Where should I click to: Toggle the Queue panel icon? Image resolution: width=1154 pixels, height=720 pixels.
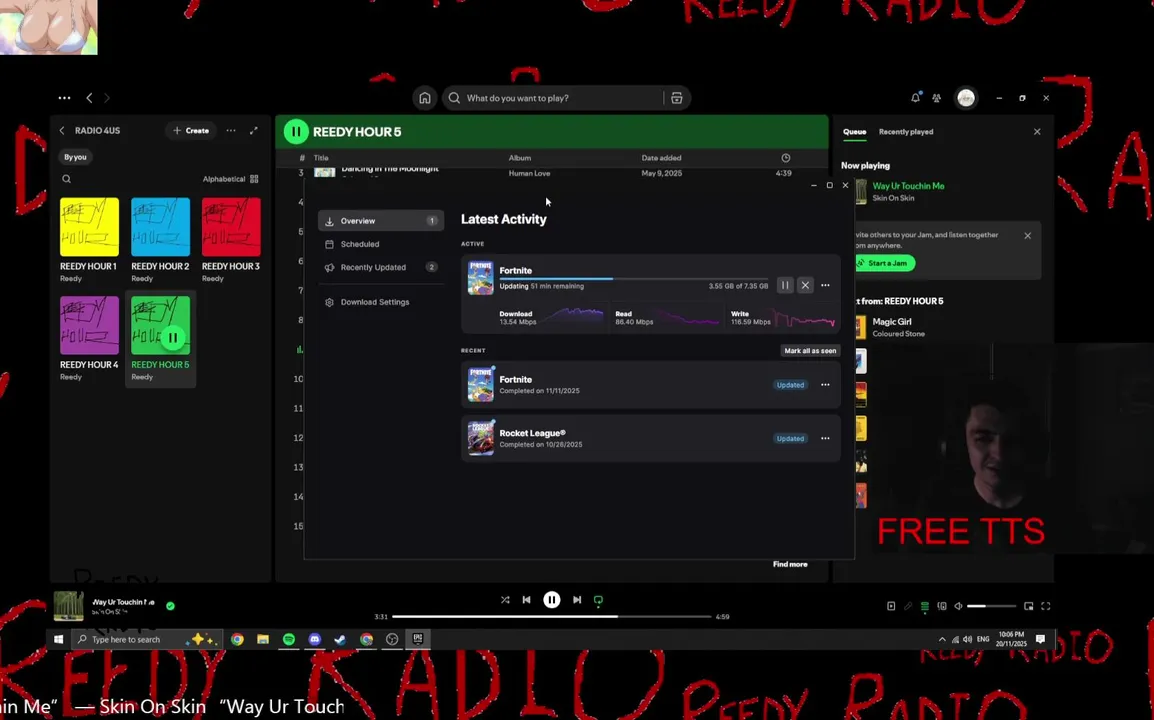(925, 606)
